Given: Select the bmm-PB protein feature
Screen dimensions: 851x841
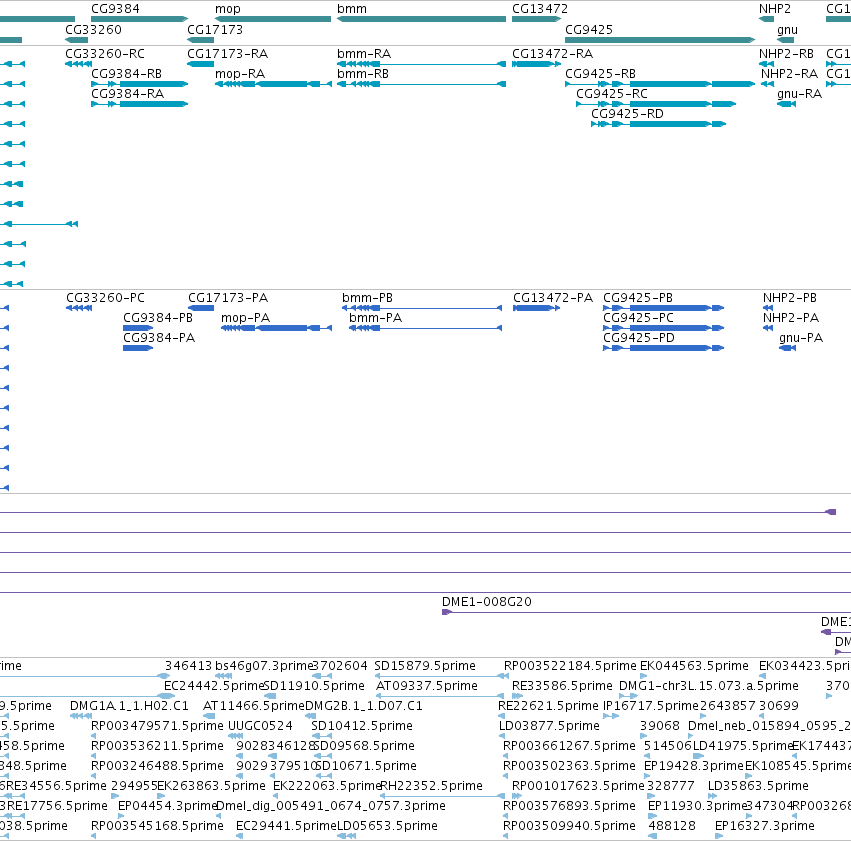Looking at the screenshot, I should [422, 308].
